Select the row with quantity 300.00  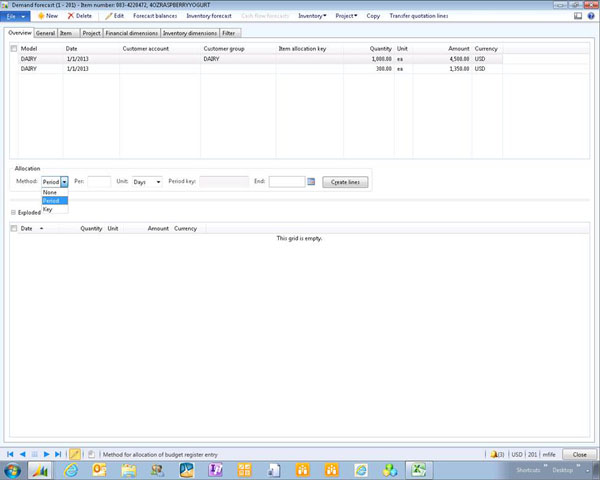coord(256,69)
